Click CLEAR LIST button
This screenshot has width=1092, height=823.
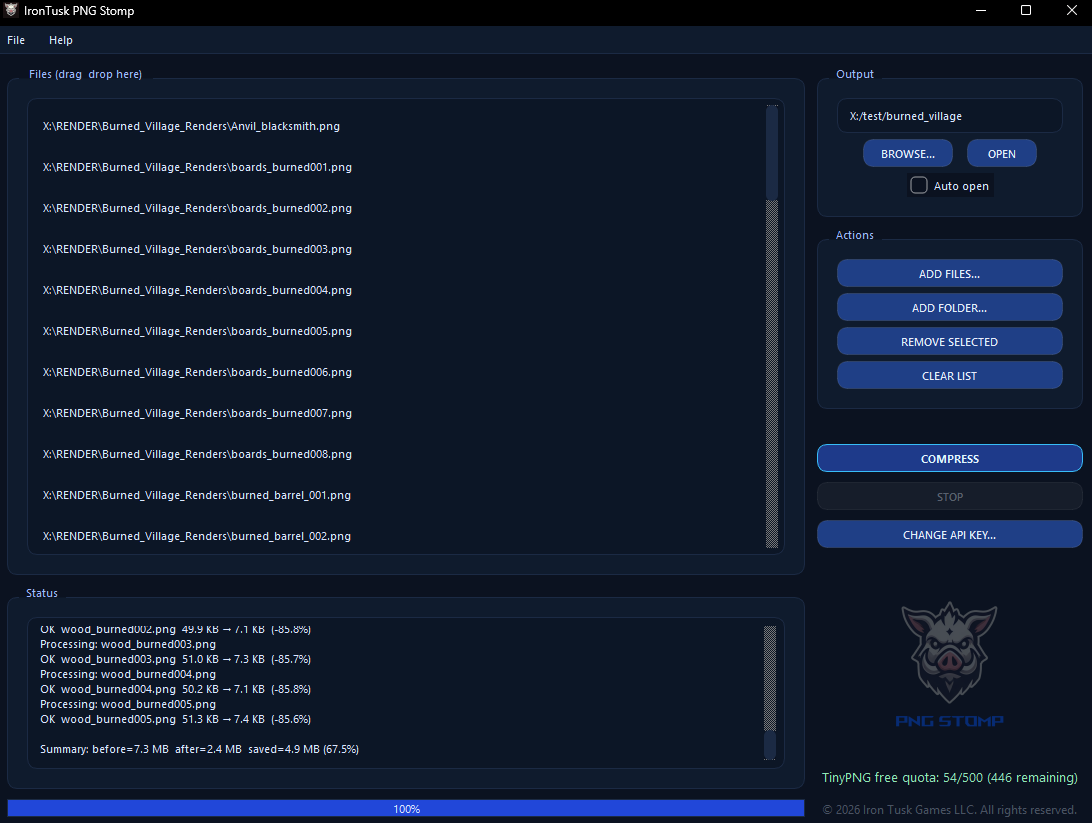click(949, 376)
